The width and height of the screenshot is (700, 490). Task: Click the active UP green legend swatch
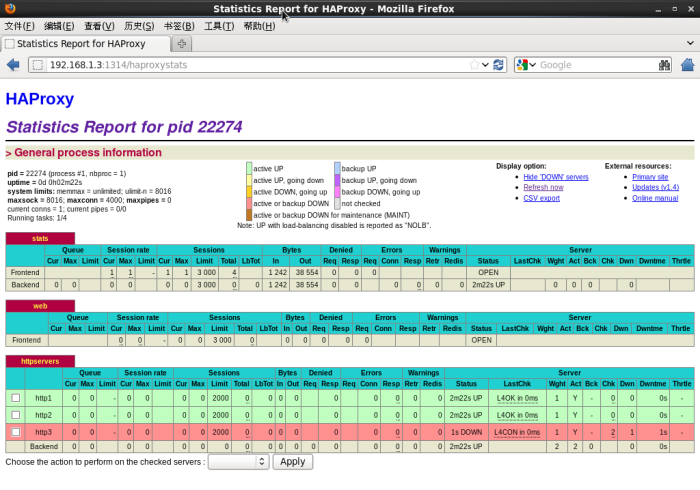(x=249, y=169)
